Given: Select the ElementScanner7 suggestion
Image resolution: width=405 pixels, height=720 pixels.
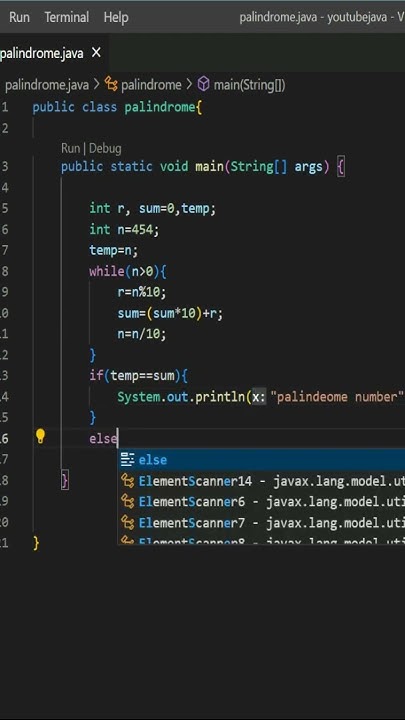Looking at the screenshot, I should pos(262,523).
